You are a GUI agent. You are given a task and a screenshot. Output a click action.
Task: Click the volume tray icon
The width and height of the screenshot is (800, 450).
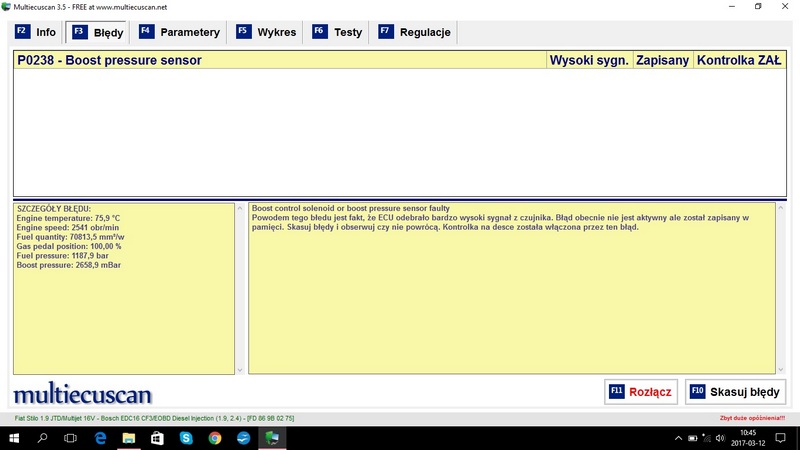tap(720, 438)
